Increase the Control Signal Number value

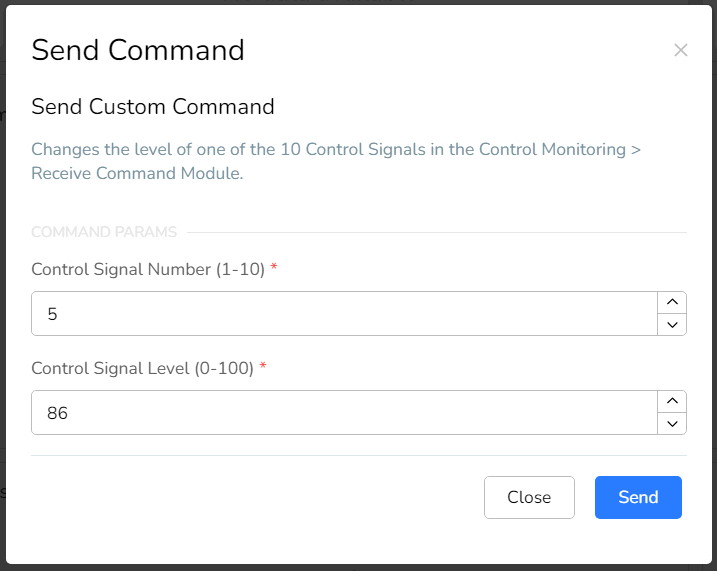[x=672, y=302]
